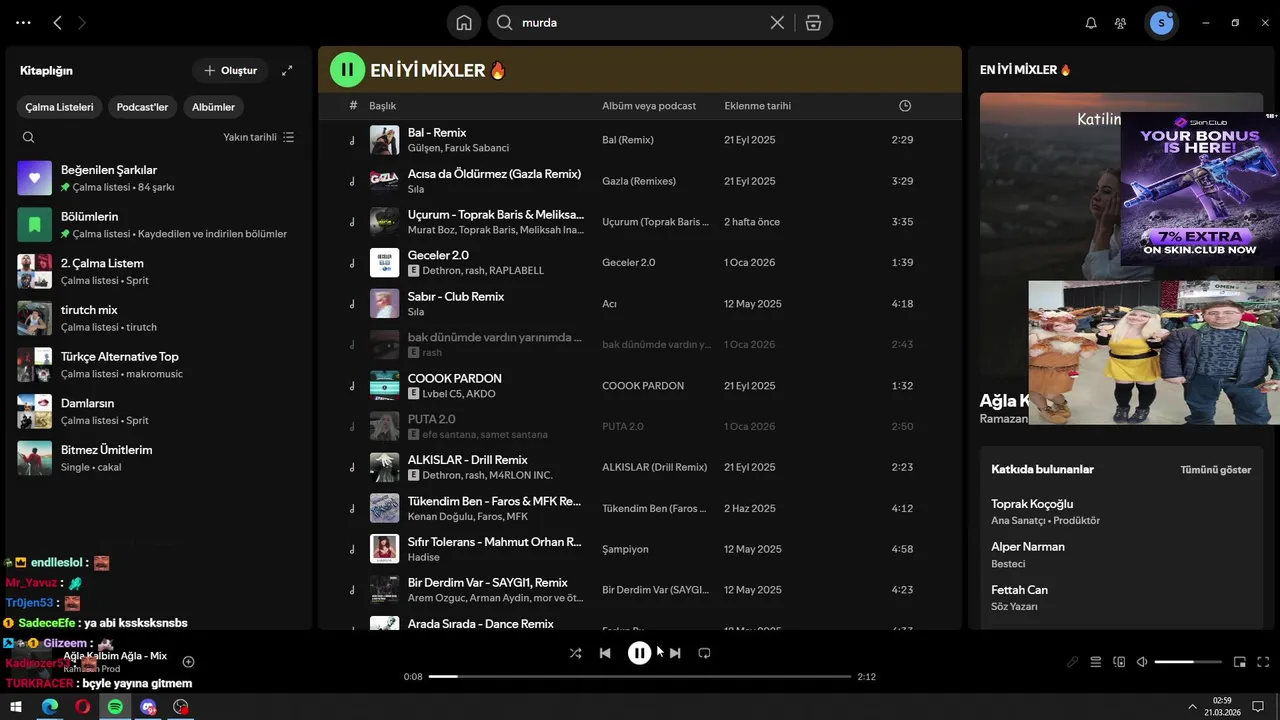Skip to next track
The image size is (1280, 720).
[x=675, y=653]
